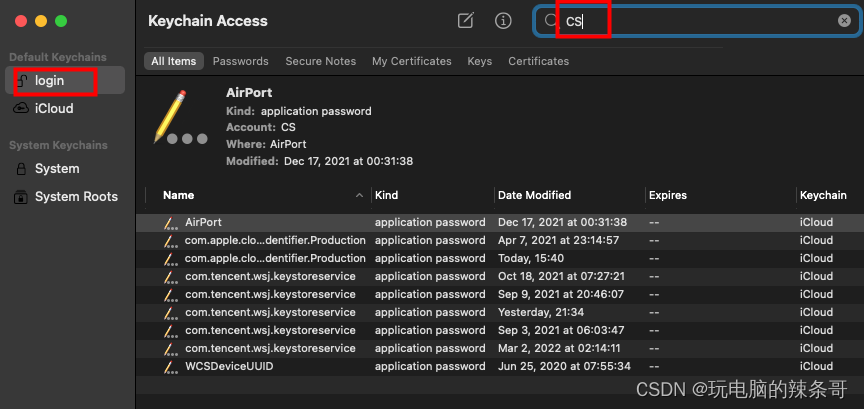
Task: Zoom the window with the green button
Action: 61,21
